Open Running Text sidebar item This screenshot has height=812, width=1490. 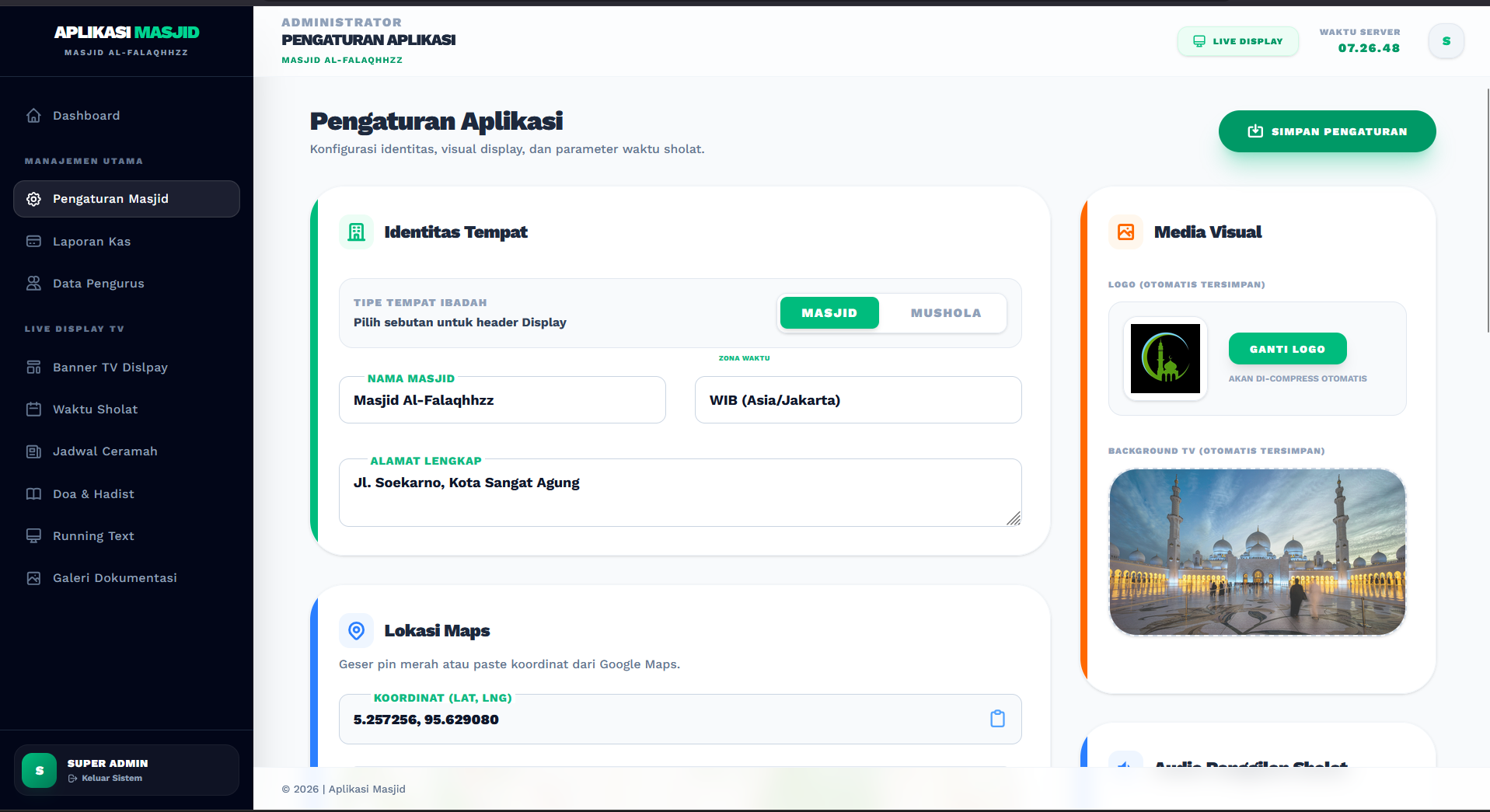pyautogui.click(x=127, y=536)
